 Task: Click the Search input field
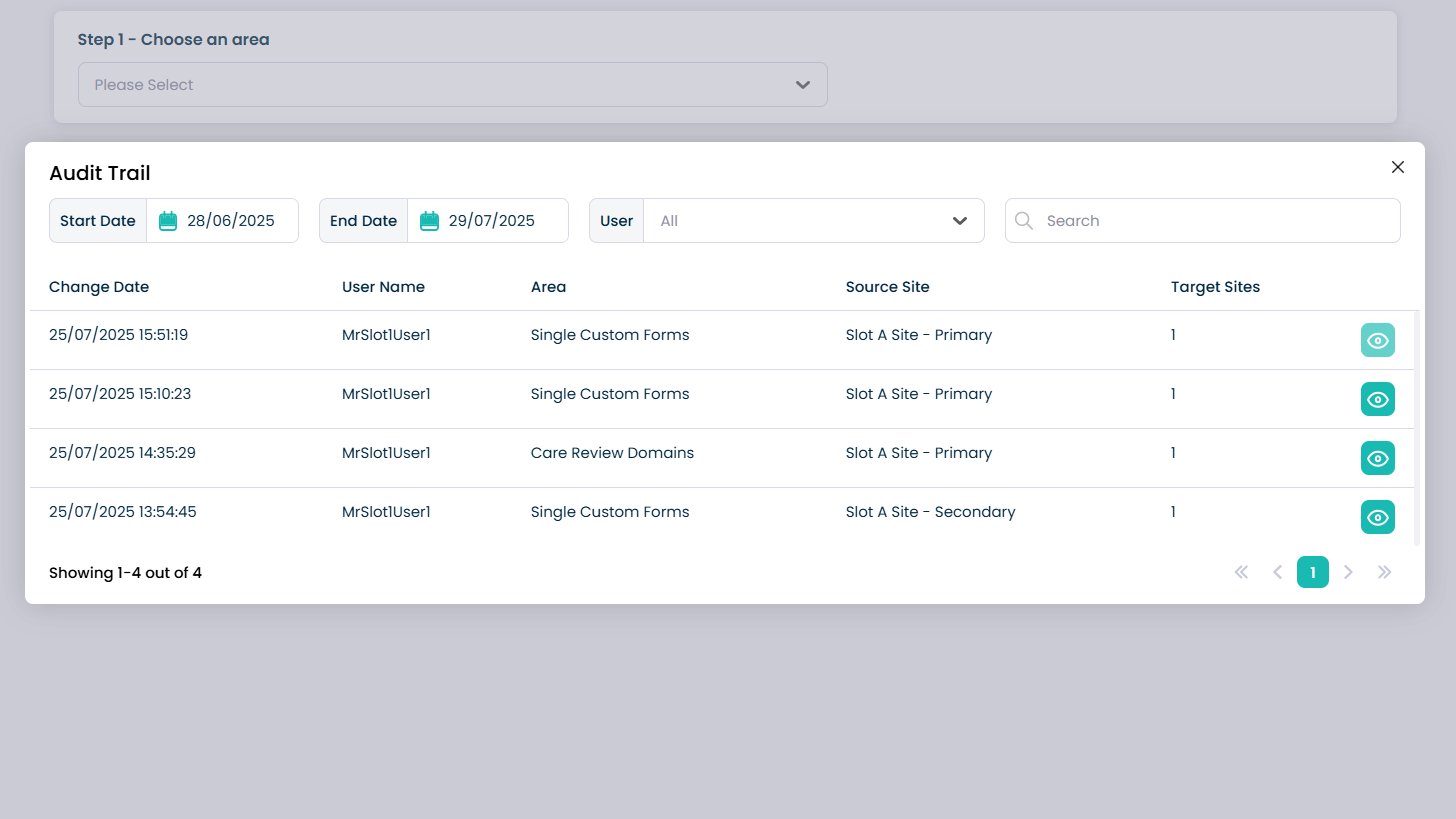pos(1215,221)
